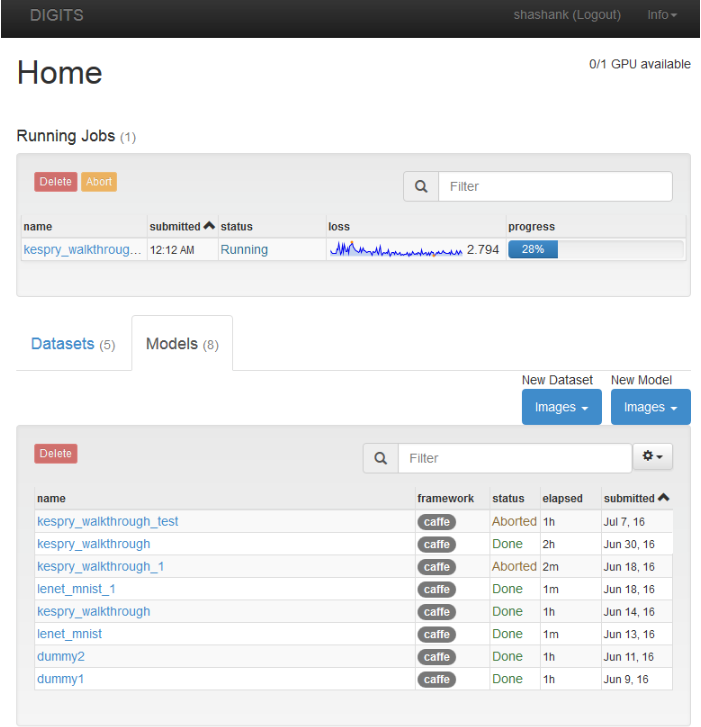
Task: Abort the running job with Abort button
Action: click(99, 181)
